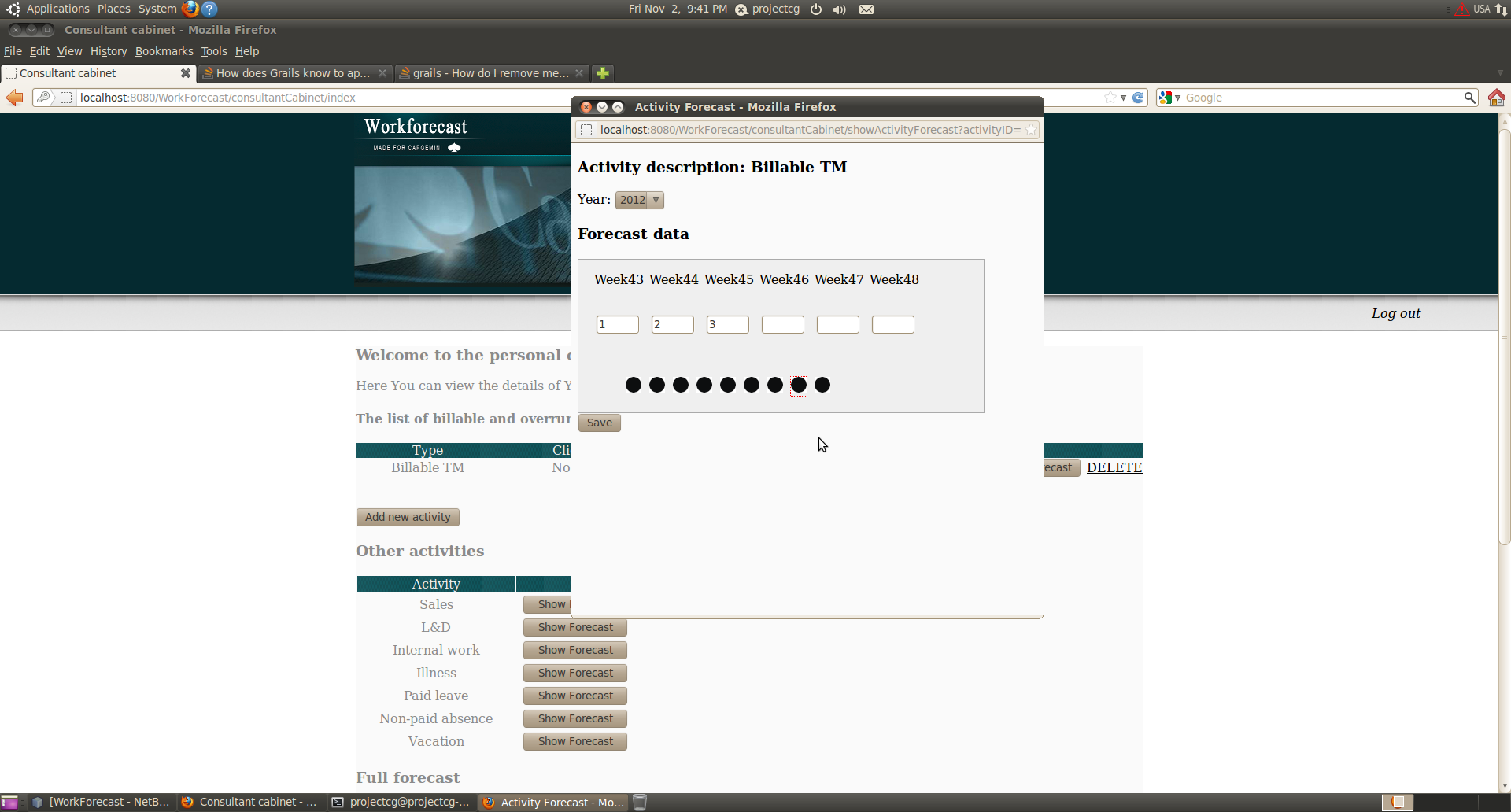Click the Log out link
The image size is (1511, 812).
pyautogui.click(x=1395, y=313)
